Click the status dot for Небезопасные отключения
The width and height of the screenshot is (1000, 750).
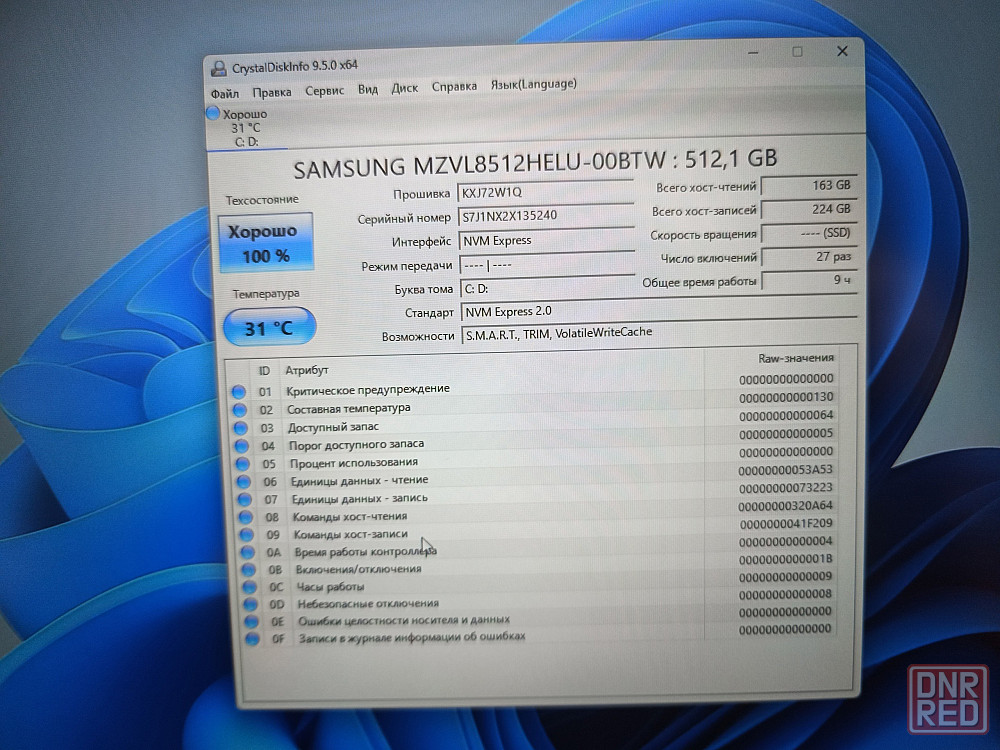[251, 604]
